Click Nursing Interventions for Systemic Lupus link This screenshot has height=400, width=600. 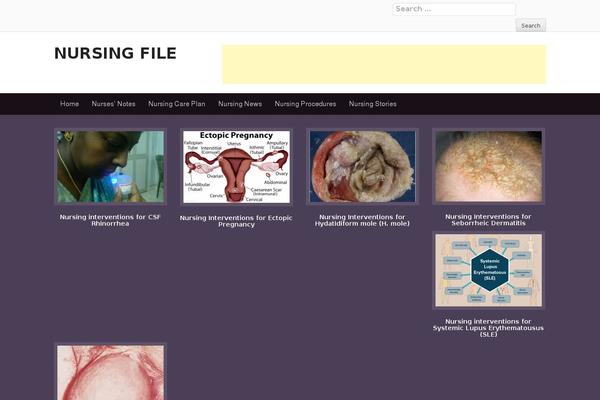click(x=488, y=328)
